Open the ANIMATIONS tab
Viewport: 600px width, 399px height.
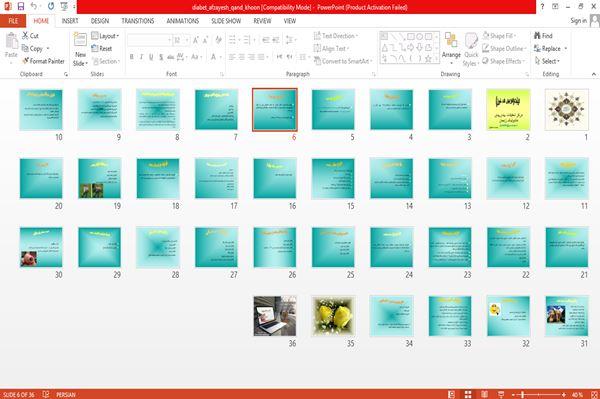[x=183, y=21]
